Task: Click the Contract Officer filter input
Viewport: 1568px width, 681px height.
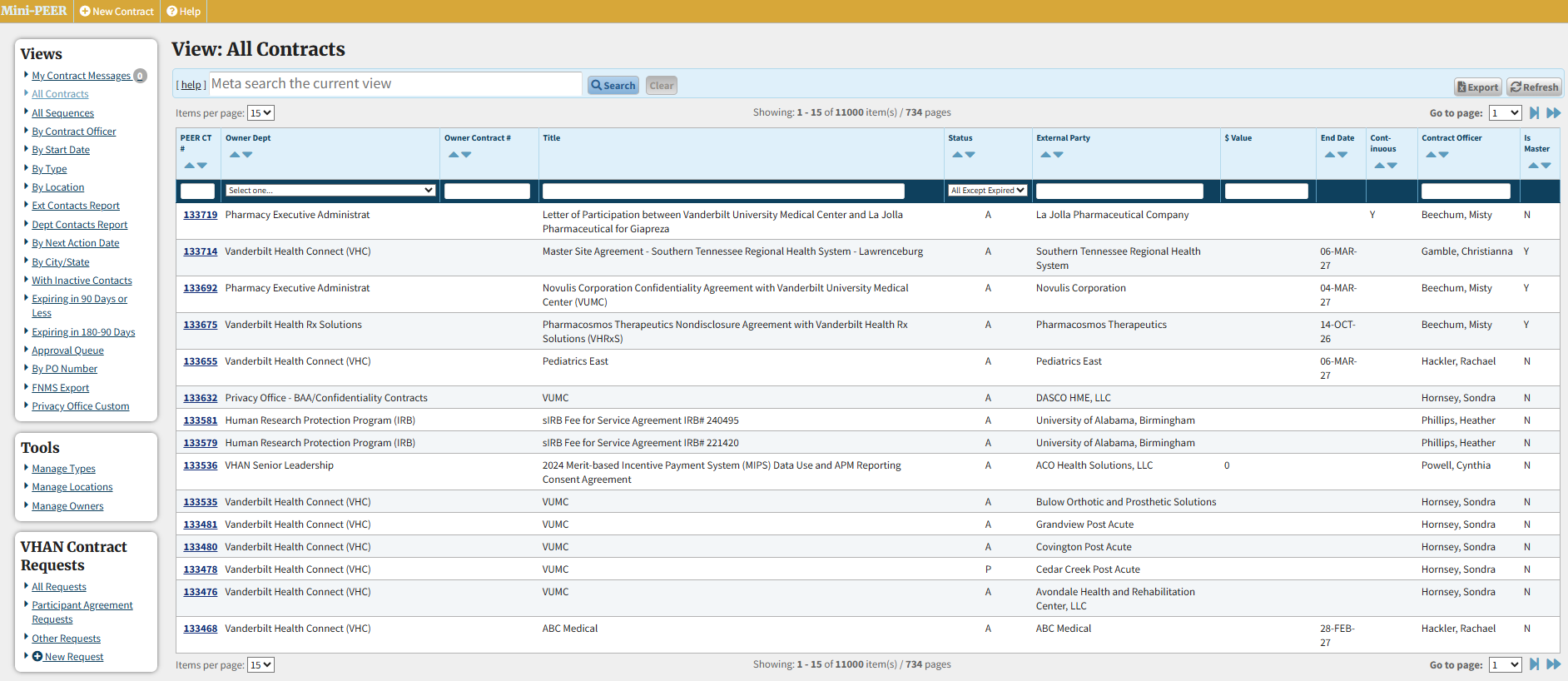Action: coord(1466,191)
